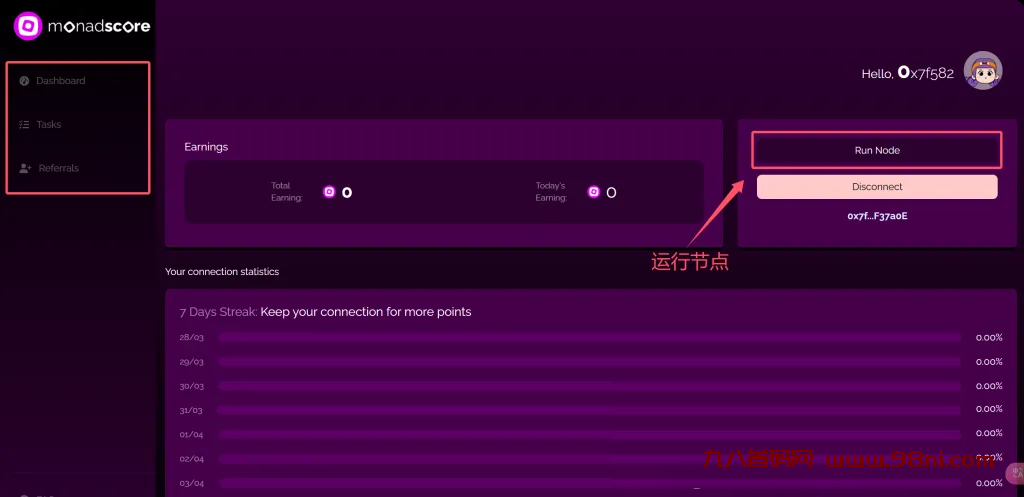Click the Referrals add-person icon in sidebar
Viewport: 1024px width, 497px height.
point(25,168)
